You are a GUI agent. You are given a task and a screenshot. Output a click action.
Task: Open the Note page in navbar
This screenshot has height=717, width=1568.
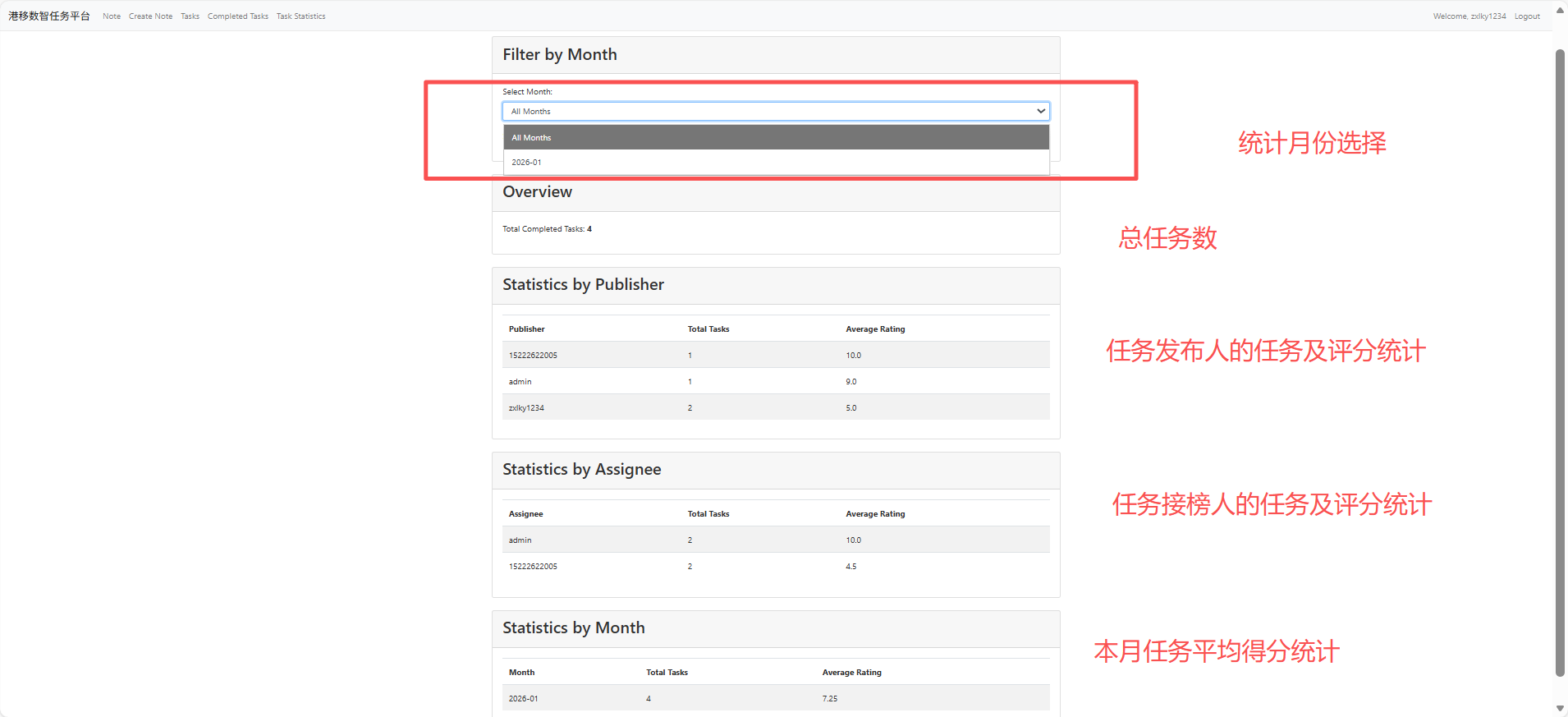click(x=112, y=16)
